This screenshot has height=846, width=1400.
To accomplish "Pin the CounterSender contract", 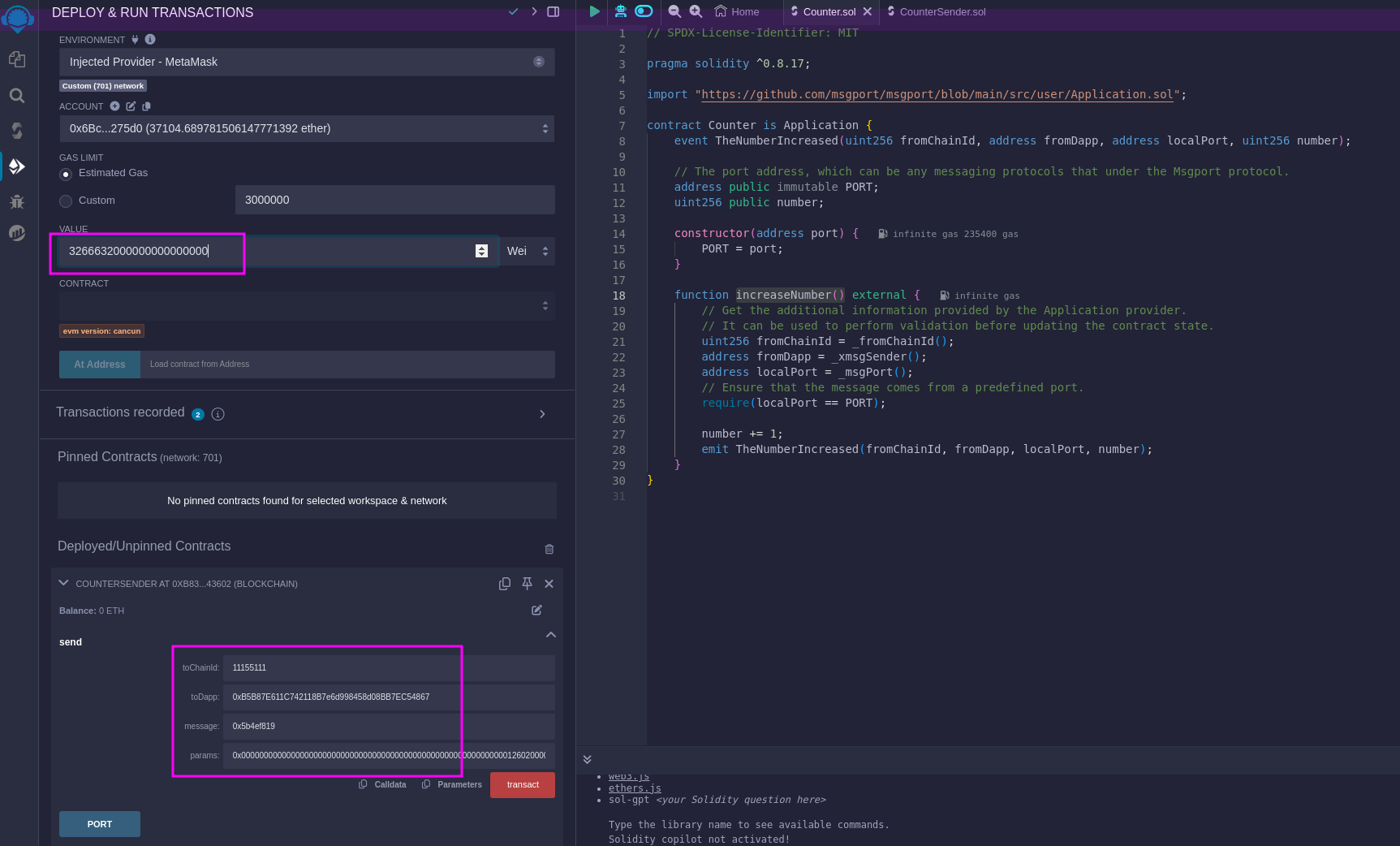I will (x=527, y=584).
